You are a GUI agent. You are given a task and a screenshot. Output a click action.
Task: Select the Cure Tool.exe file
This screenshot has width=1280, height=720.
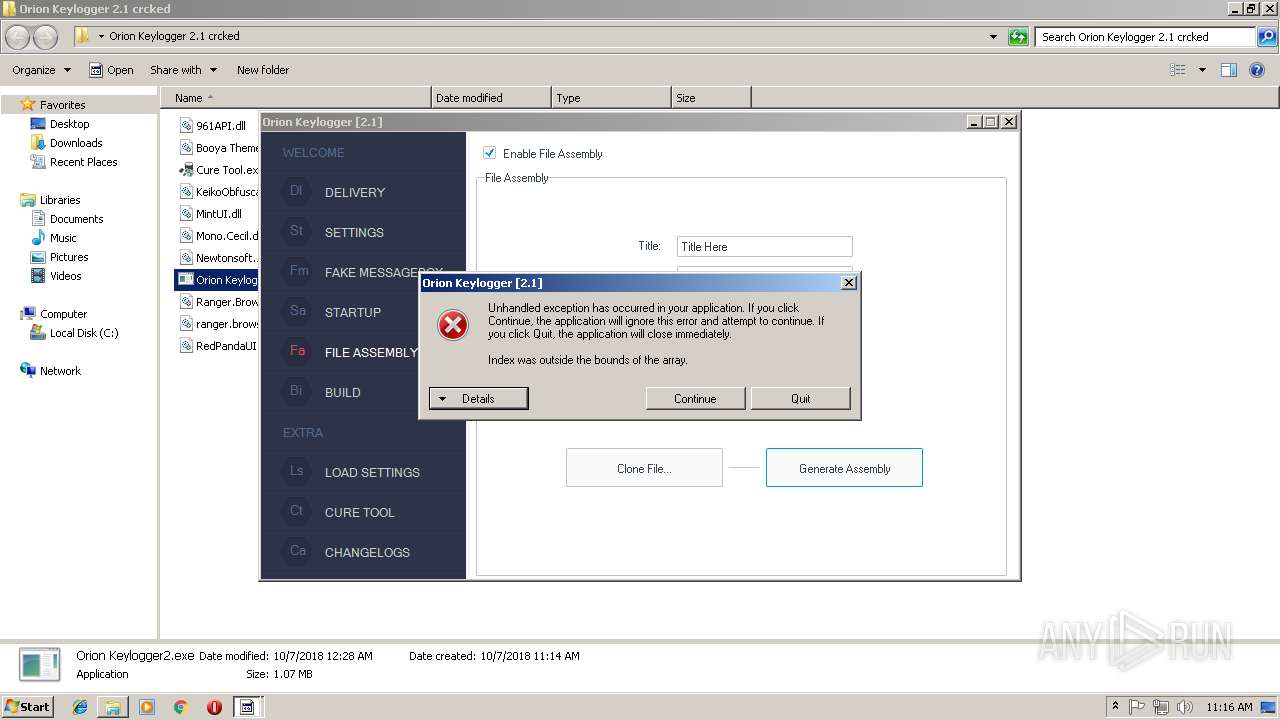point(219,170)
